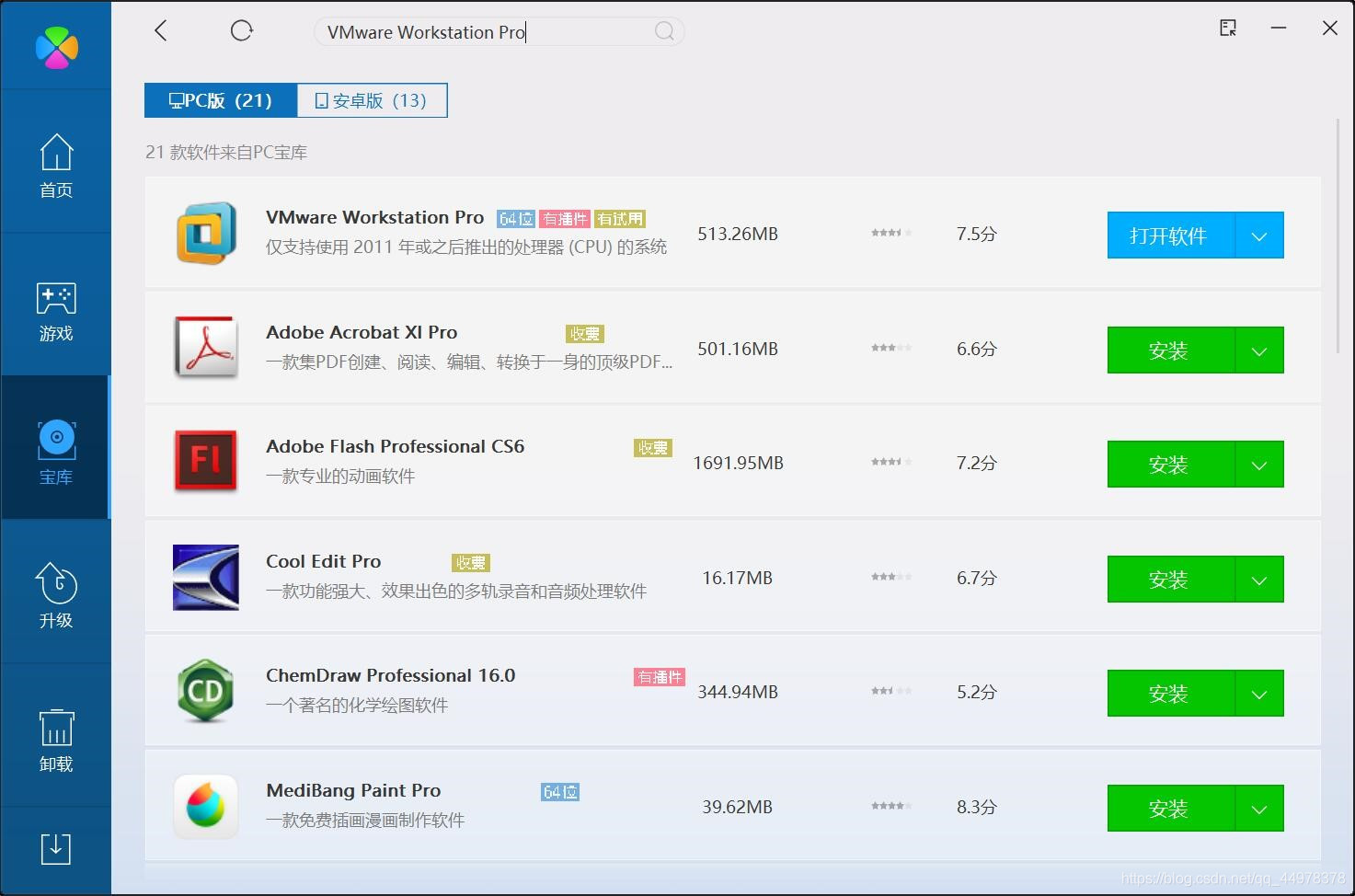1355x896 pixels.
Task: Click the ChemDraw Professional CD icon
Action: click(x=206, y=691)
